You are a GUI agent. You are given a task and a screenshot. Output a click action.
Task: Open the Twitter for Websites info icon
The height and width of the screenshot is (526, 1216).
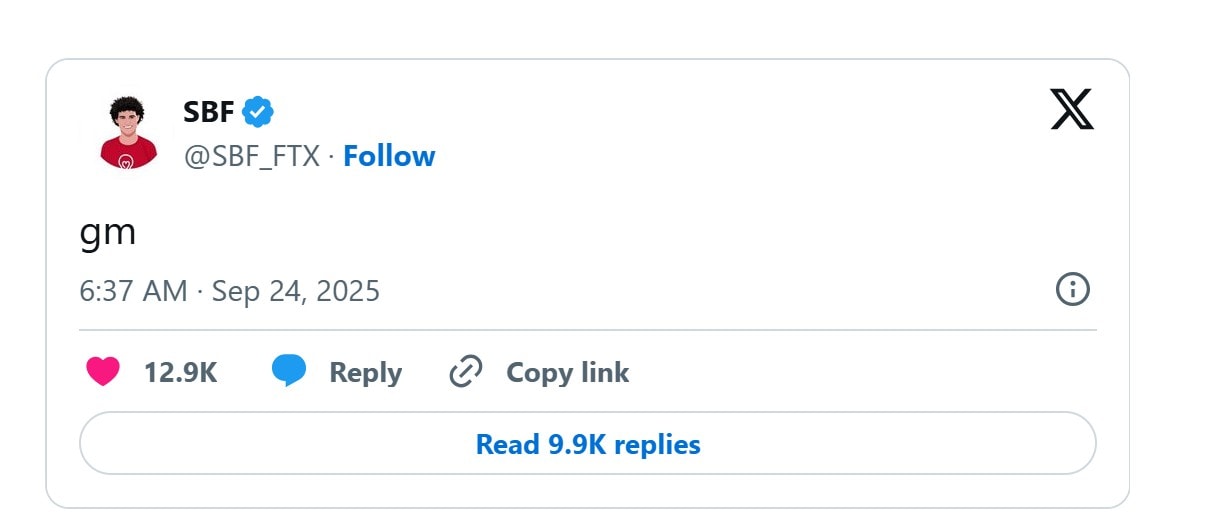click(1073, 290)
